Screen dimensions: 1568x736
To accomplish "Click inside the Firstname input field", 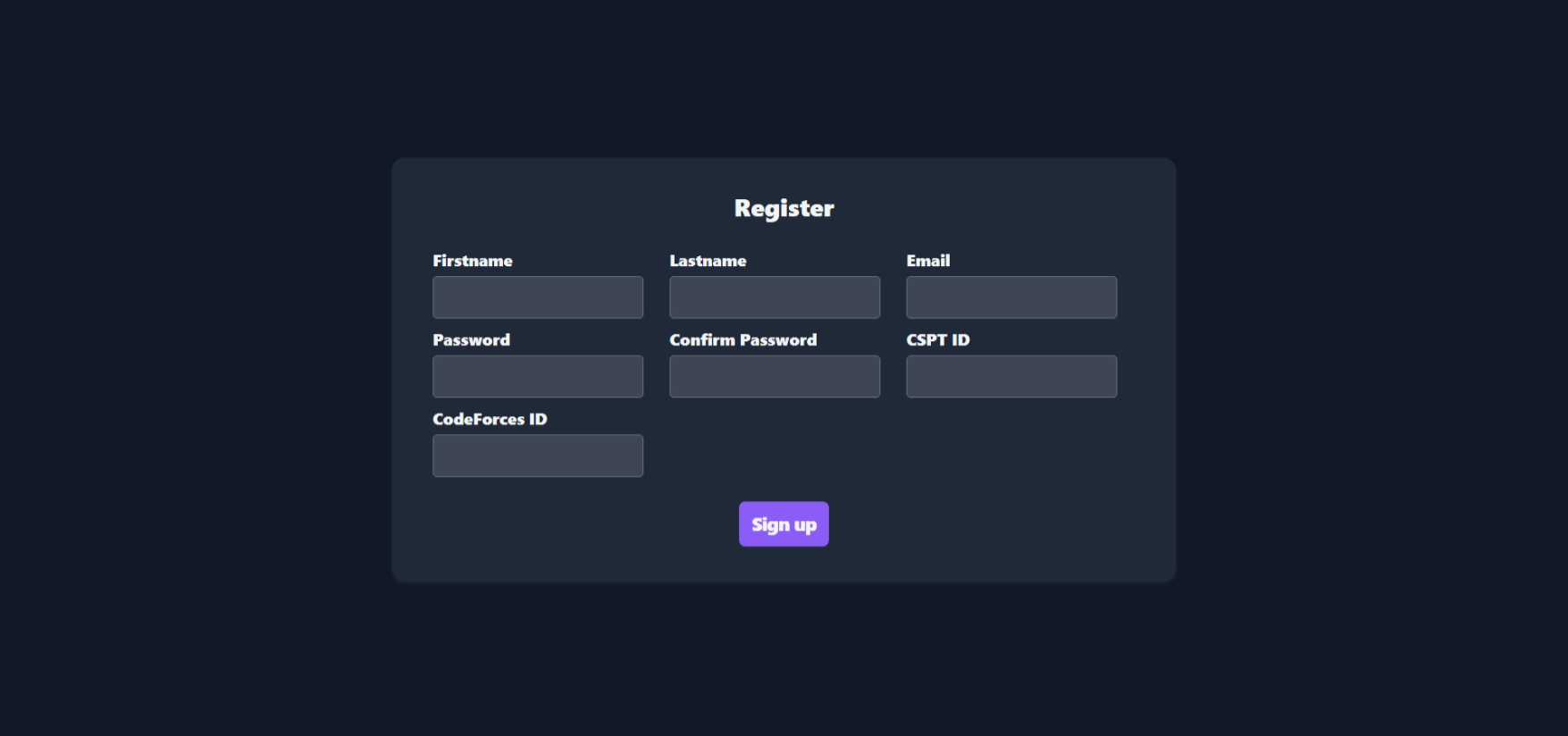I will (537, 297).
